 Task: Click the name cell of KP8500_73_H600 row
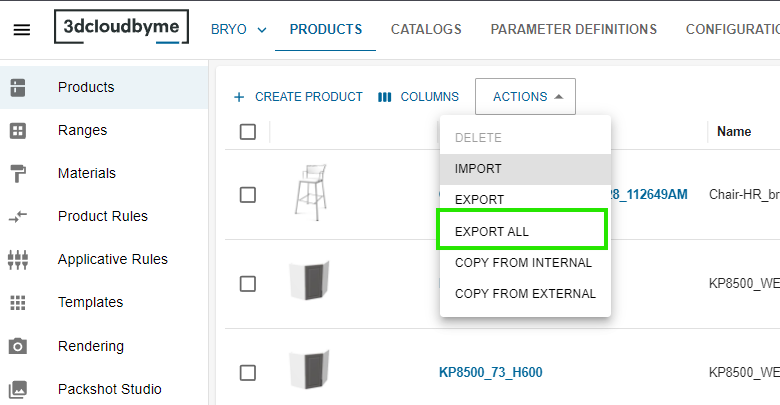(x=744, y=373)
